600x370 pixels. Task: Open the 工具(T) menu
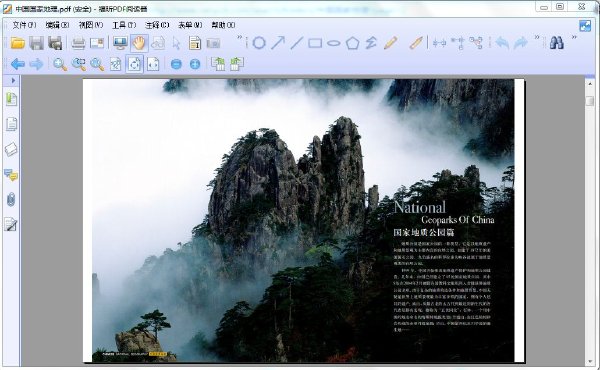[x=124, y=25]
